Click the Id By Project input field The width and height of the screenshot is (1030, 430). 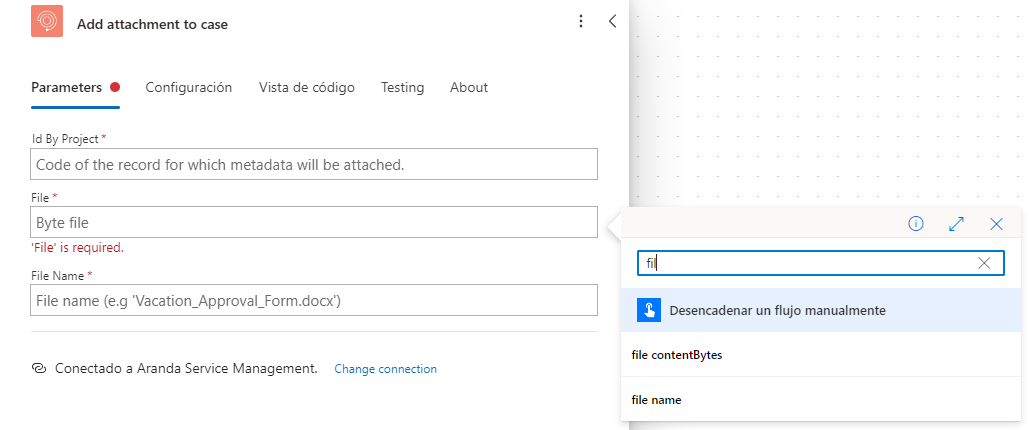(x=314, y=164)
